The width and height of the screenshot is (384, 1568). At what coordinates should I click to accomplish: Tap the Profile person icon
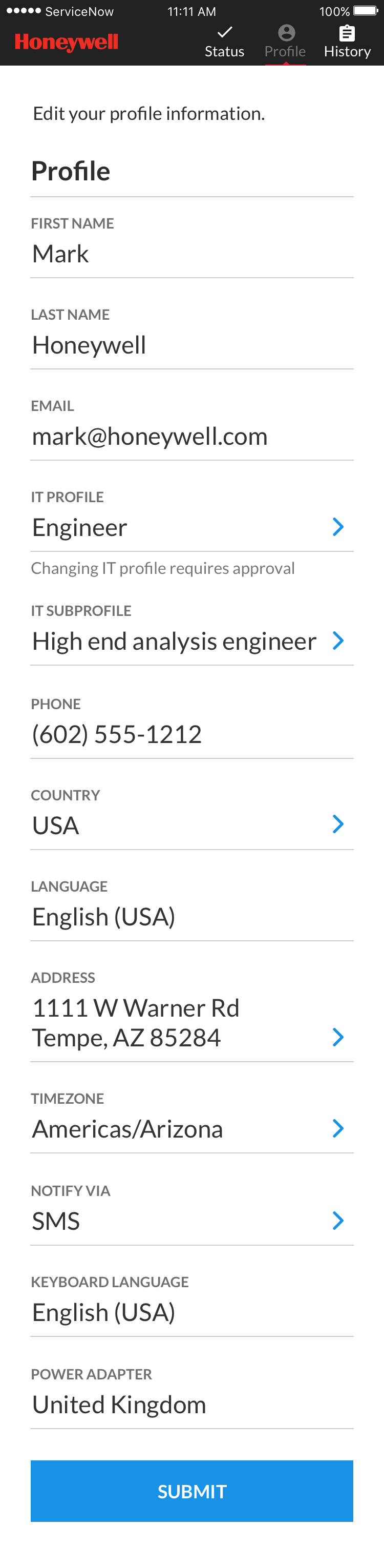pyautogui.click(x=286, y=32)
